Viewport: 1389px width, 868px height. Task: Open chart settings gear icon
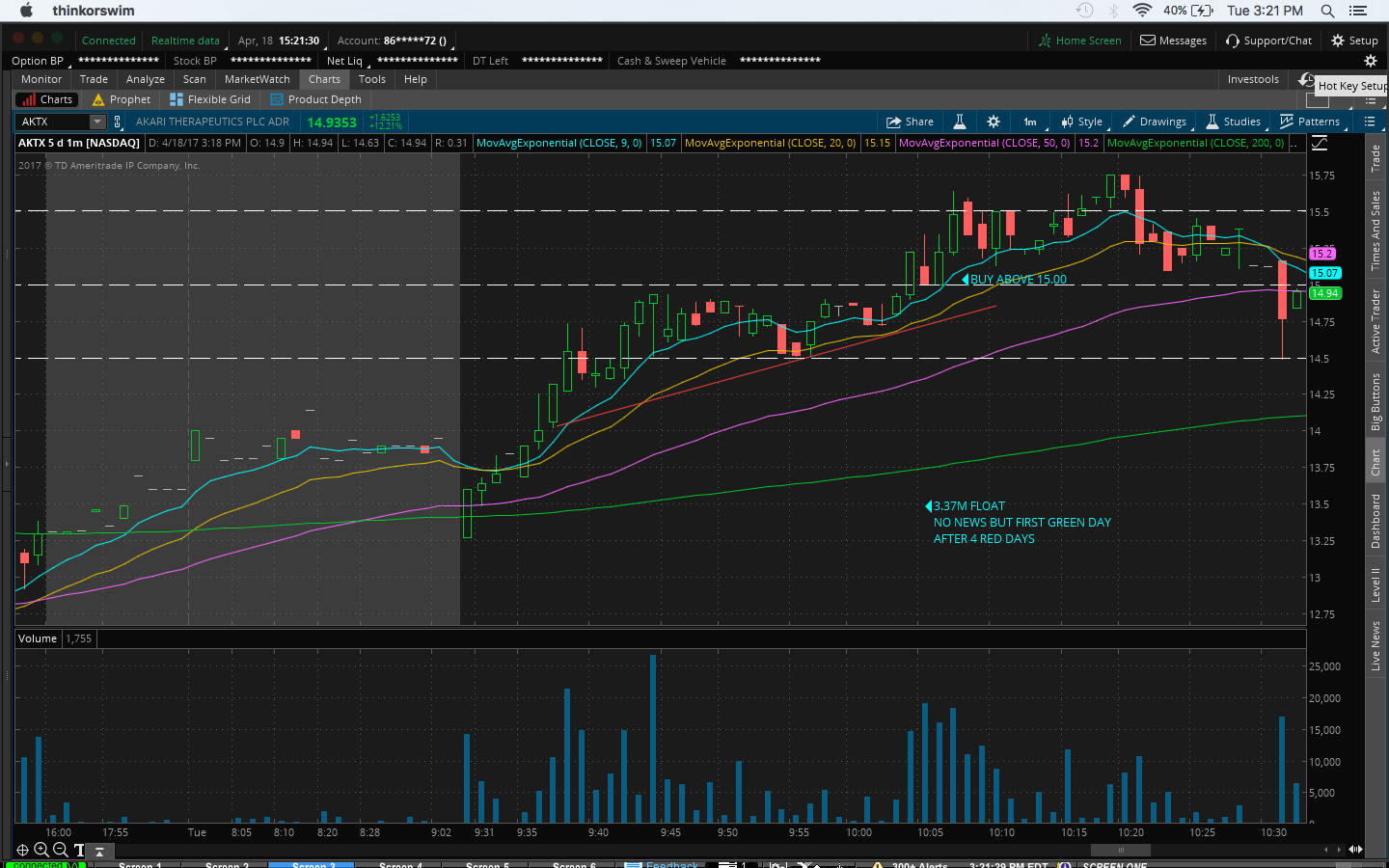[994, 122]
